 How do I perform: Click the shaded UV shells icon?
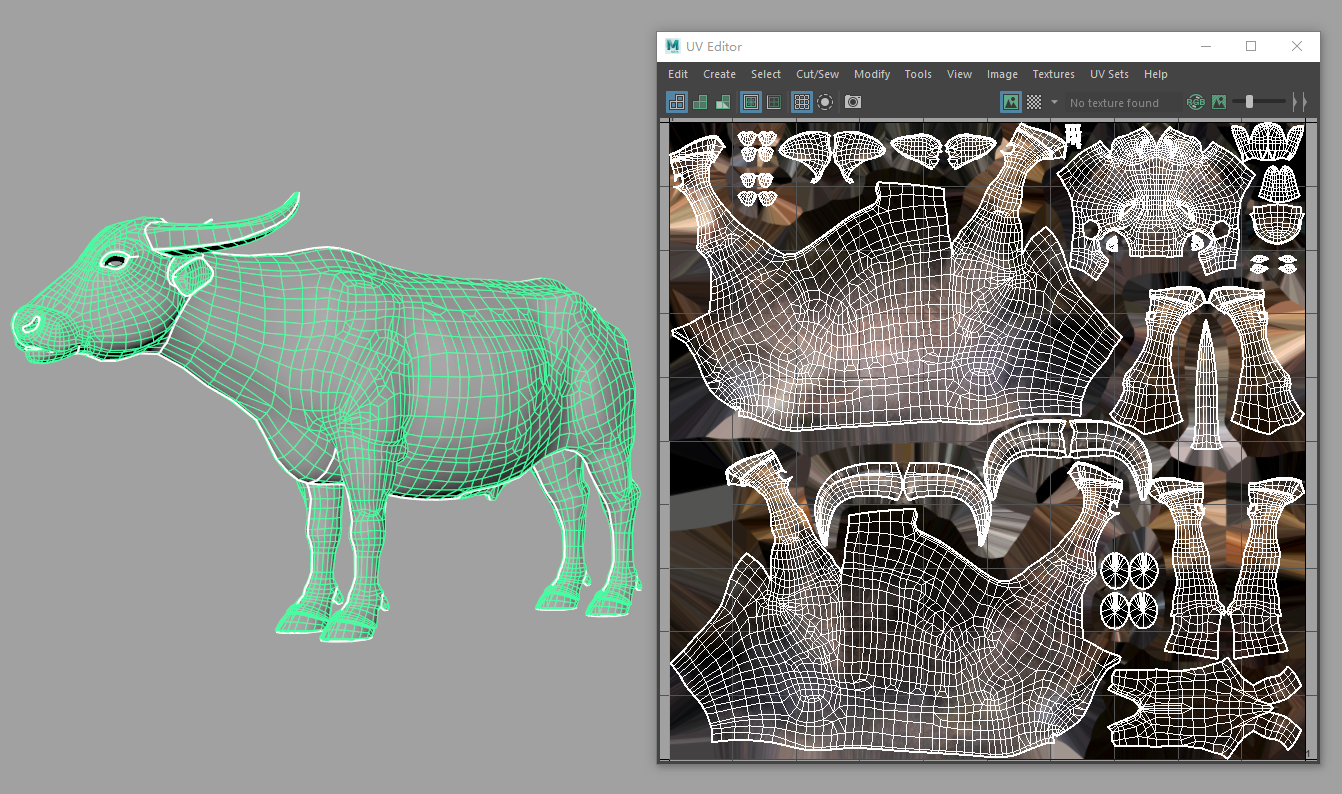click(700, 102)
